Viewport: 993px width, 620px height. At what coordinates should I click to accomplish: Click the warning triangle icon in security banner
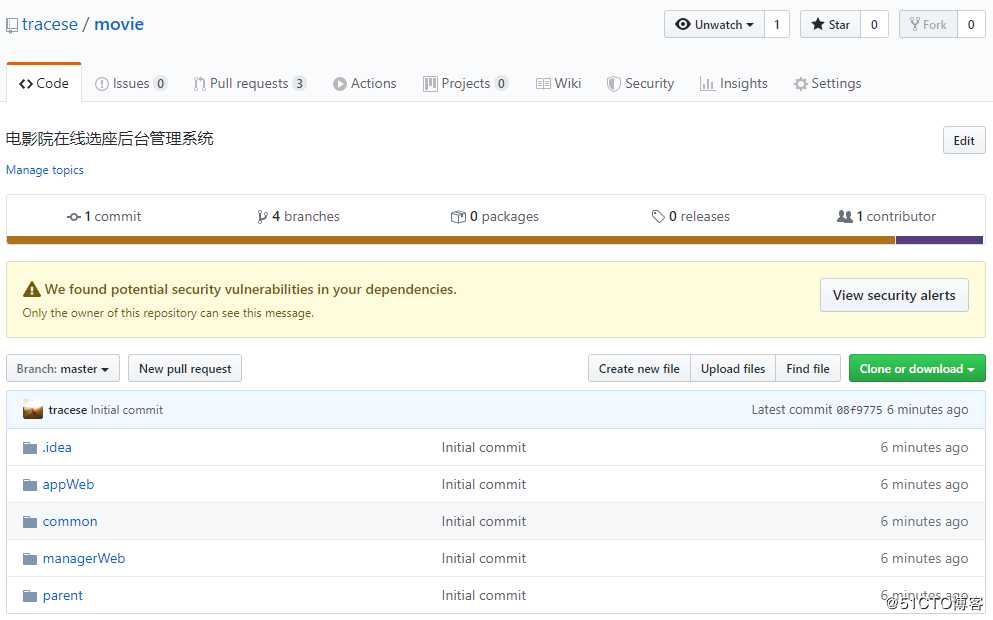pos(32,290)
